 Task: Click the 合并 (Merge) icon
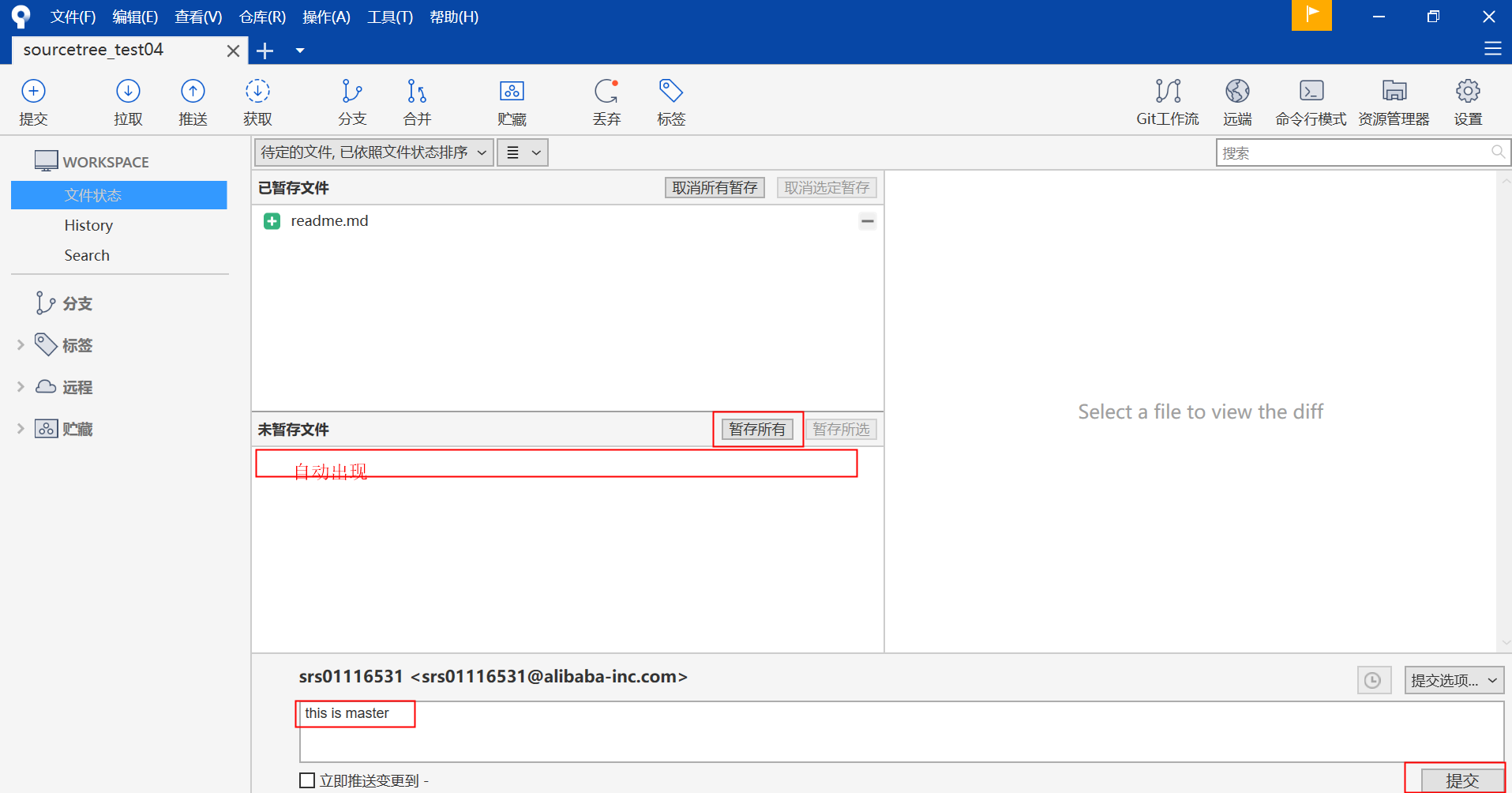coord(416,101)
